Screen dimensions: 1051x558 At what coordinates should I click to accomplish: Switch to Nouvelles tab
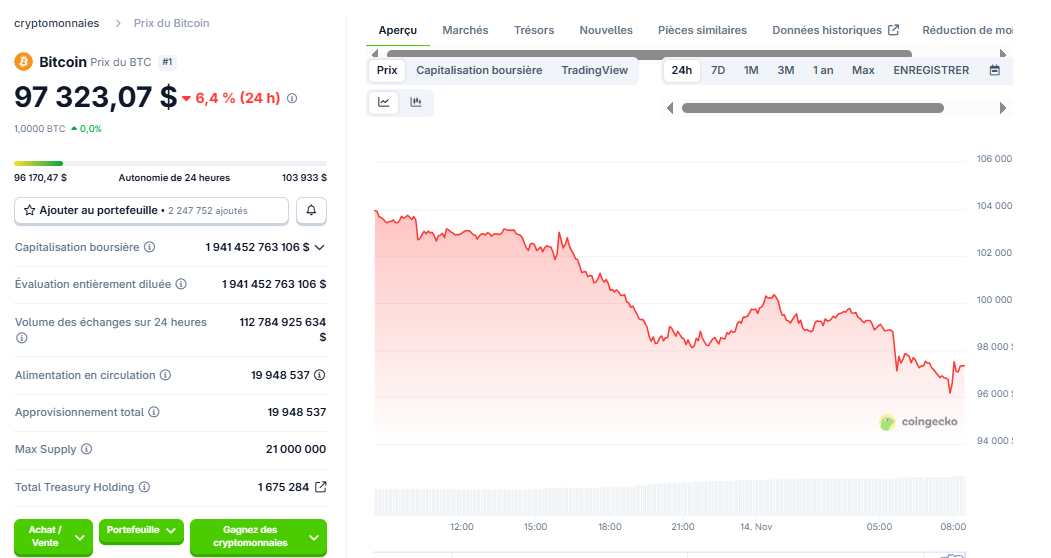pos(606,30)
